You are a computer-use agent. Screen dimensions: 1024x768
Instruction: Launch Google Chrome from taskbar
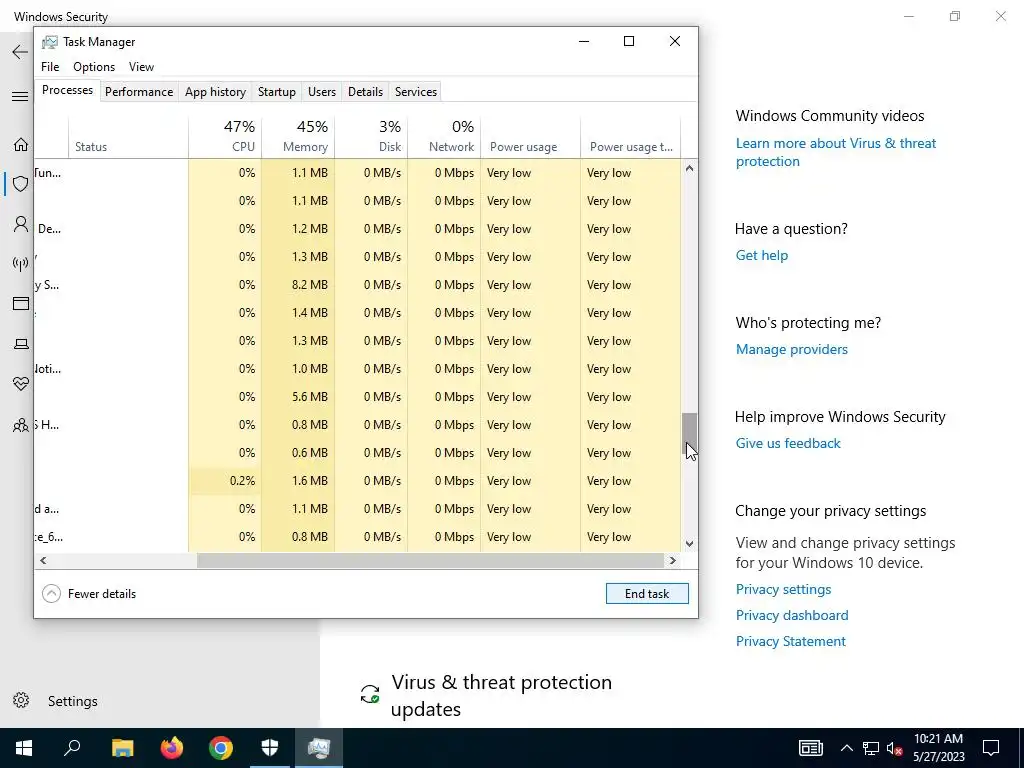[x=221, y=748]
